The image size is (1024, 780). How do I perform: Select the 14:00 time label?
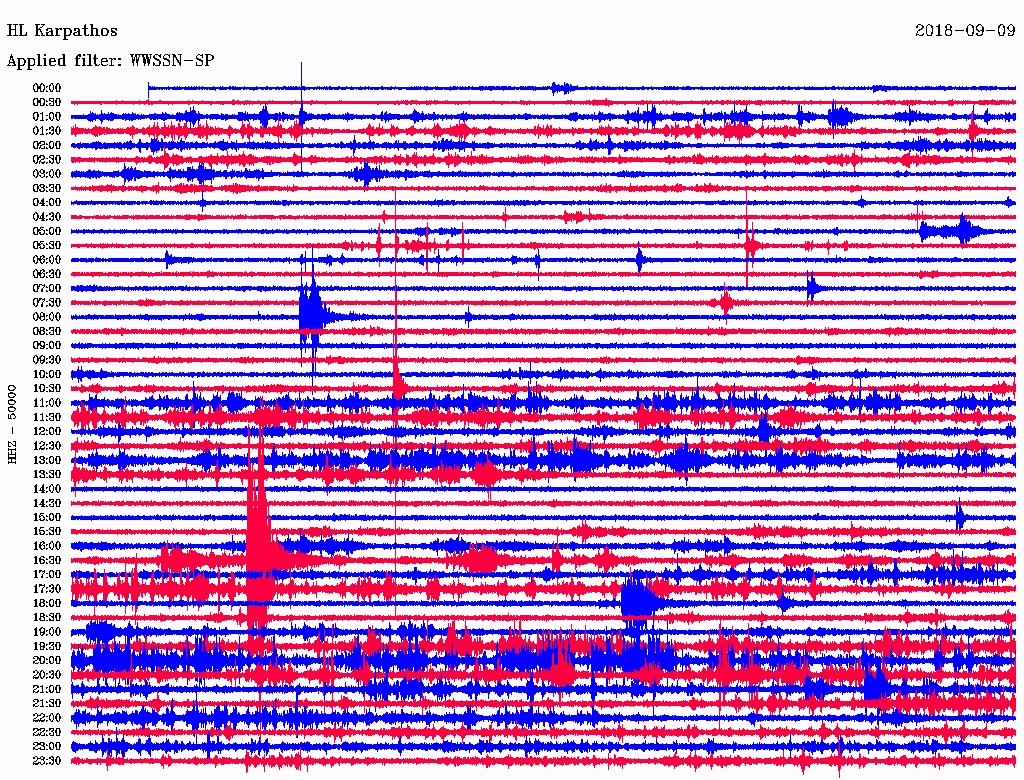tap(47, 489)
